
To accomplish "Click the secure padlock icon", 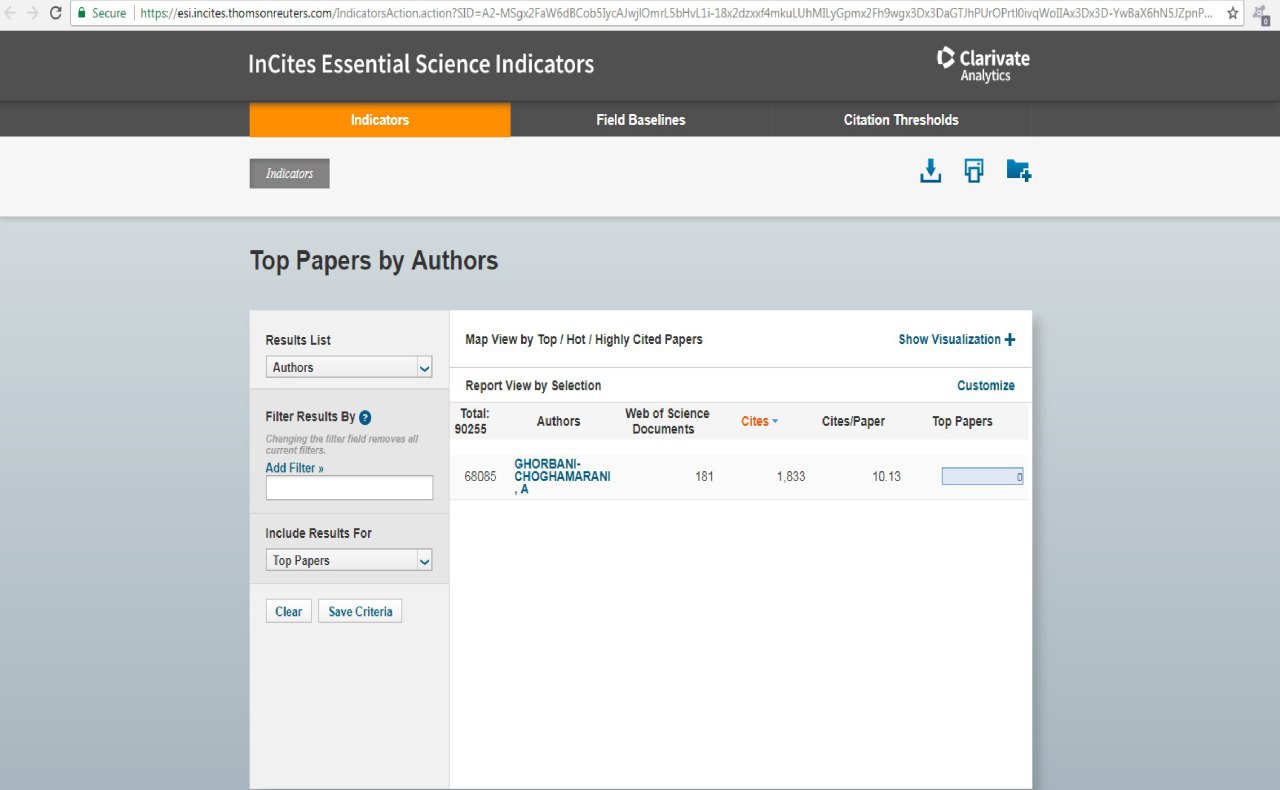I will click(82, 13).
